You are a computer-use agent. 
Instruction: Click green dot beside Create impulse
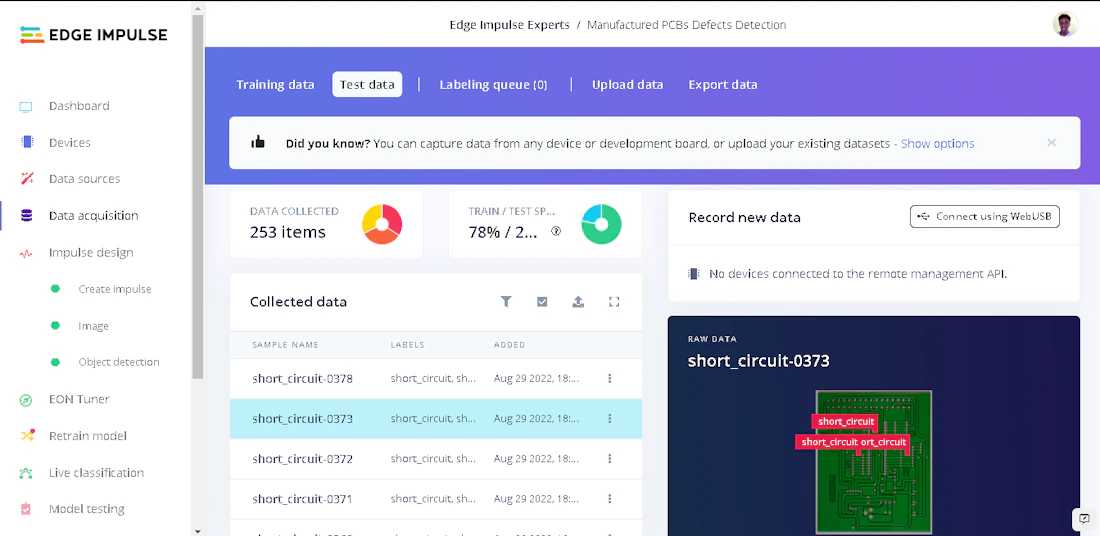click(55, 288)
